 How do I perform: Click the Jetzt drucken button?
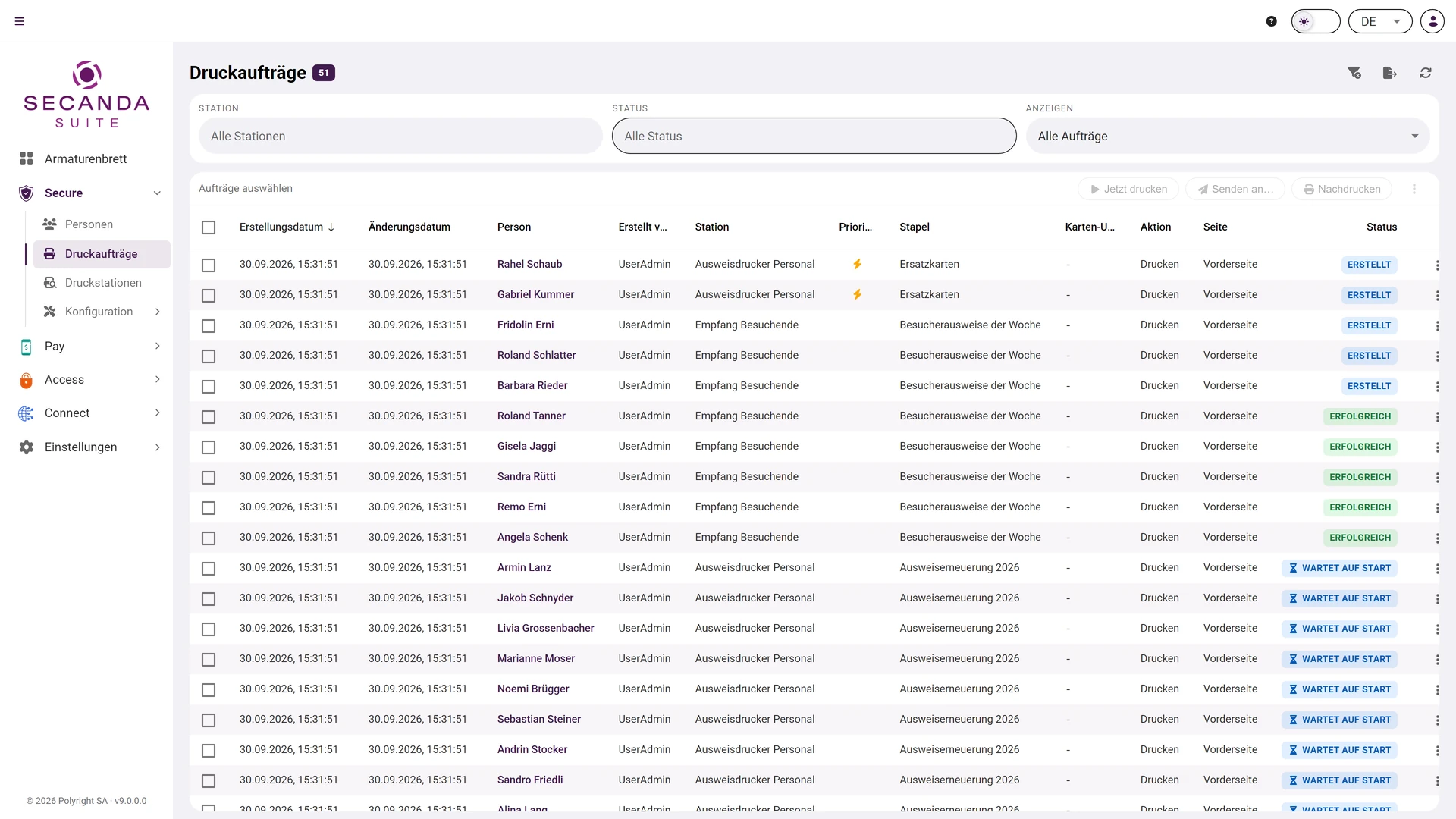(1128, 189)
